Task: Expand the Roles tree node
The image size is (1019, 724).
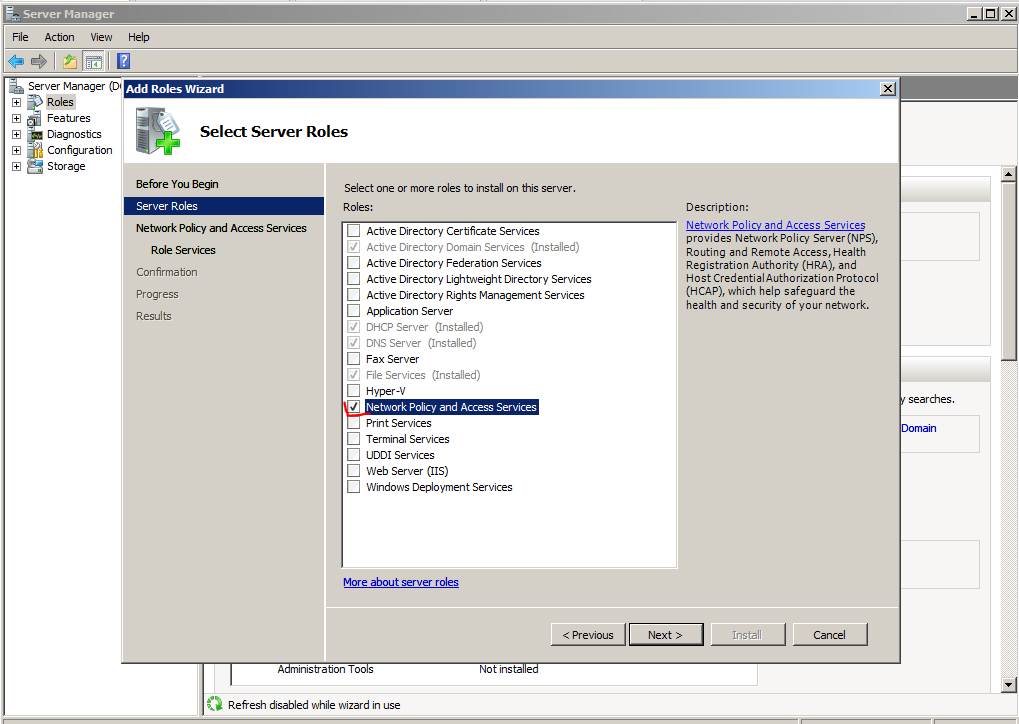Action: [16, 102]
